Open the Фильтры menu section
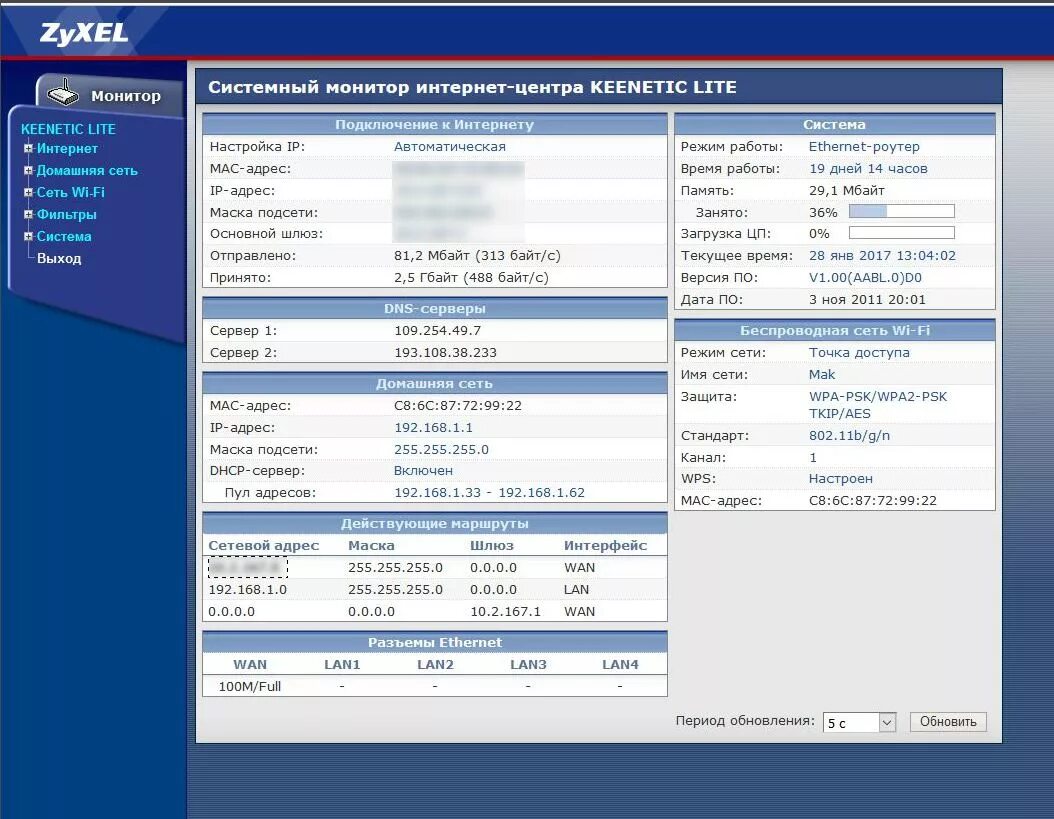 point(67,214)
